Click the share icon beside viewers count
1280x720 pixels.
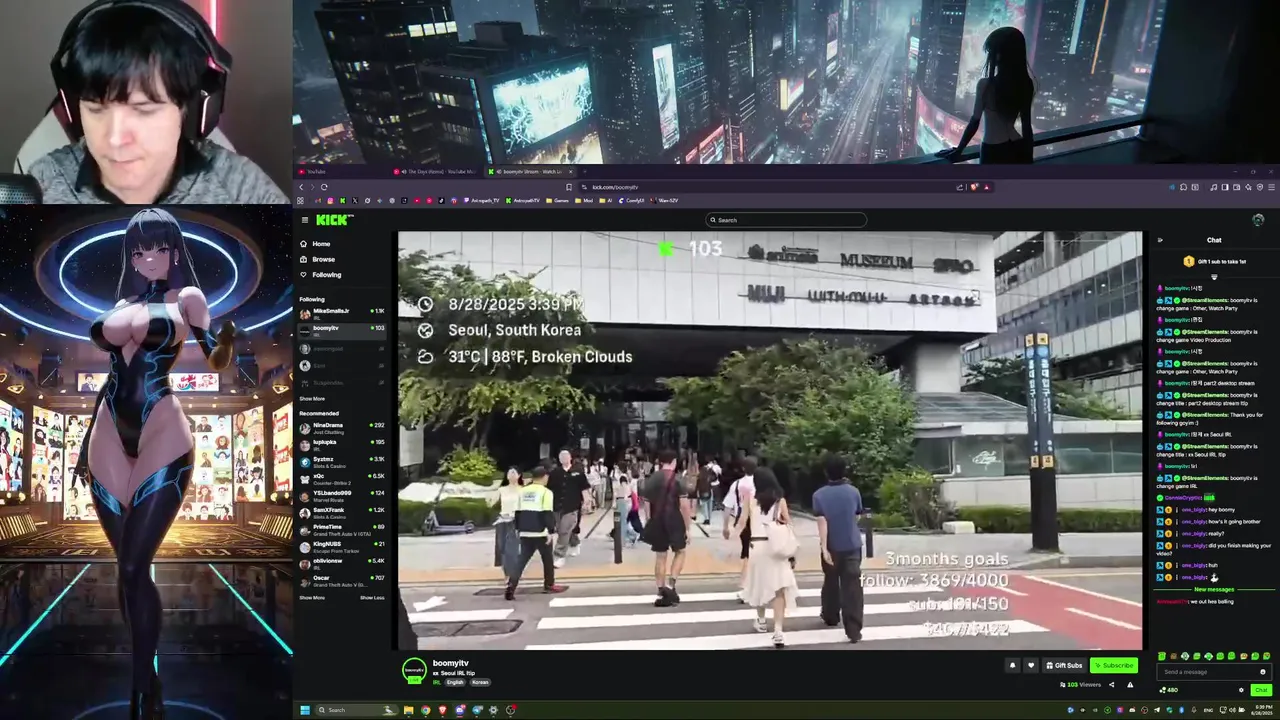point(1111,685)
